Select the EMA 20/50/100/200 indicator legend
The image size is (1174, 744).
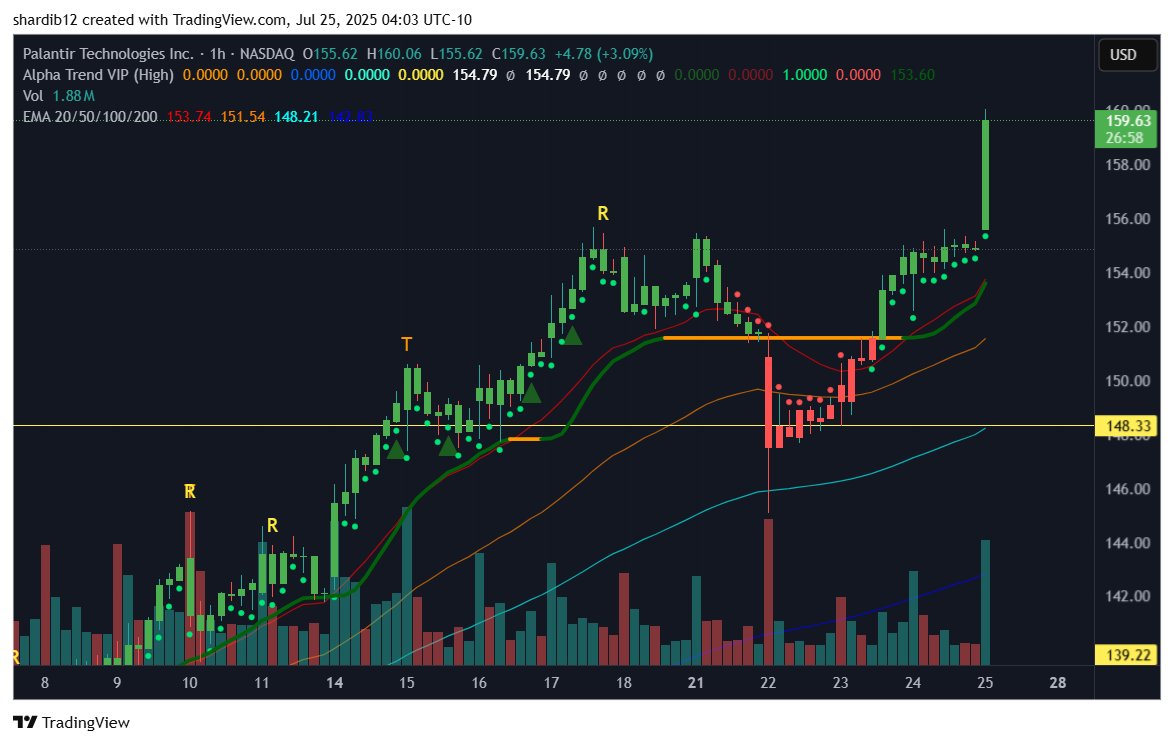[x=90, y=117]
